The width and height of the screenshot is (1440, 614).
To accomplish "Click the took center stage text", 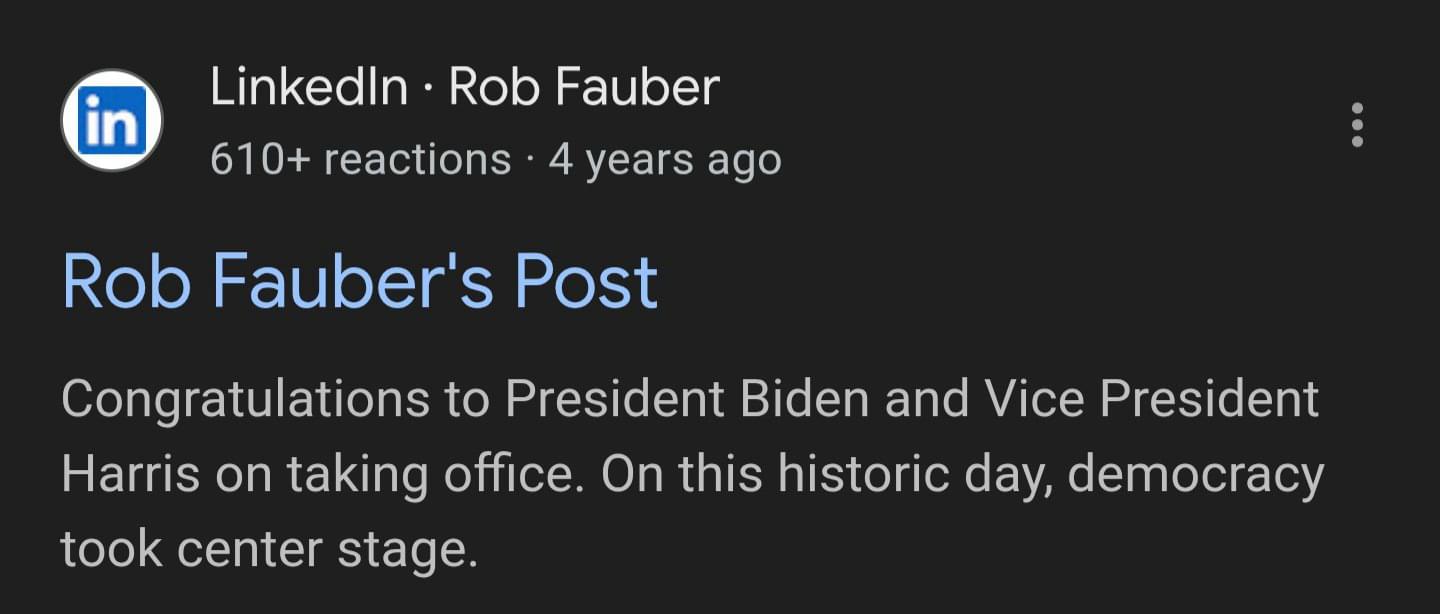I will pyautogui.click(x=270, y=549).
